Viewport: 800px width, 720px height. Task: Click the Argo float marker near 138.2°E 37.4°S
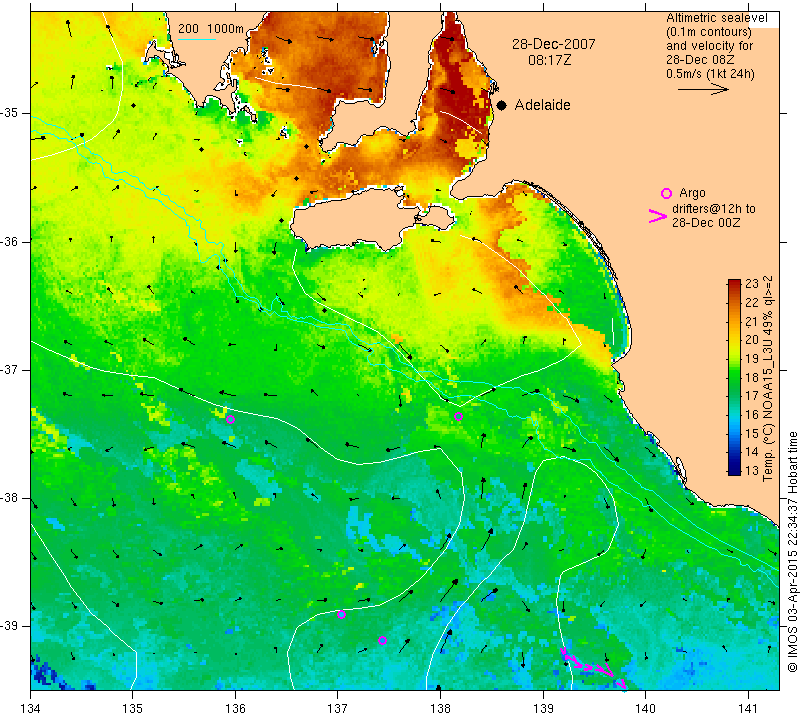click(458, 416)
